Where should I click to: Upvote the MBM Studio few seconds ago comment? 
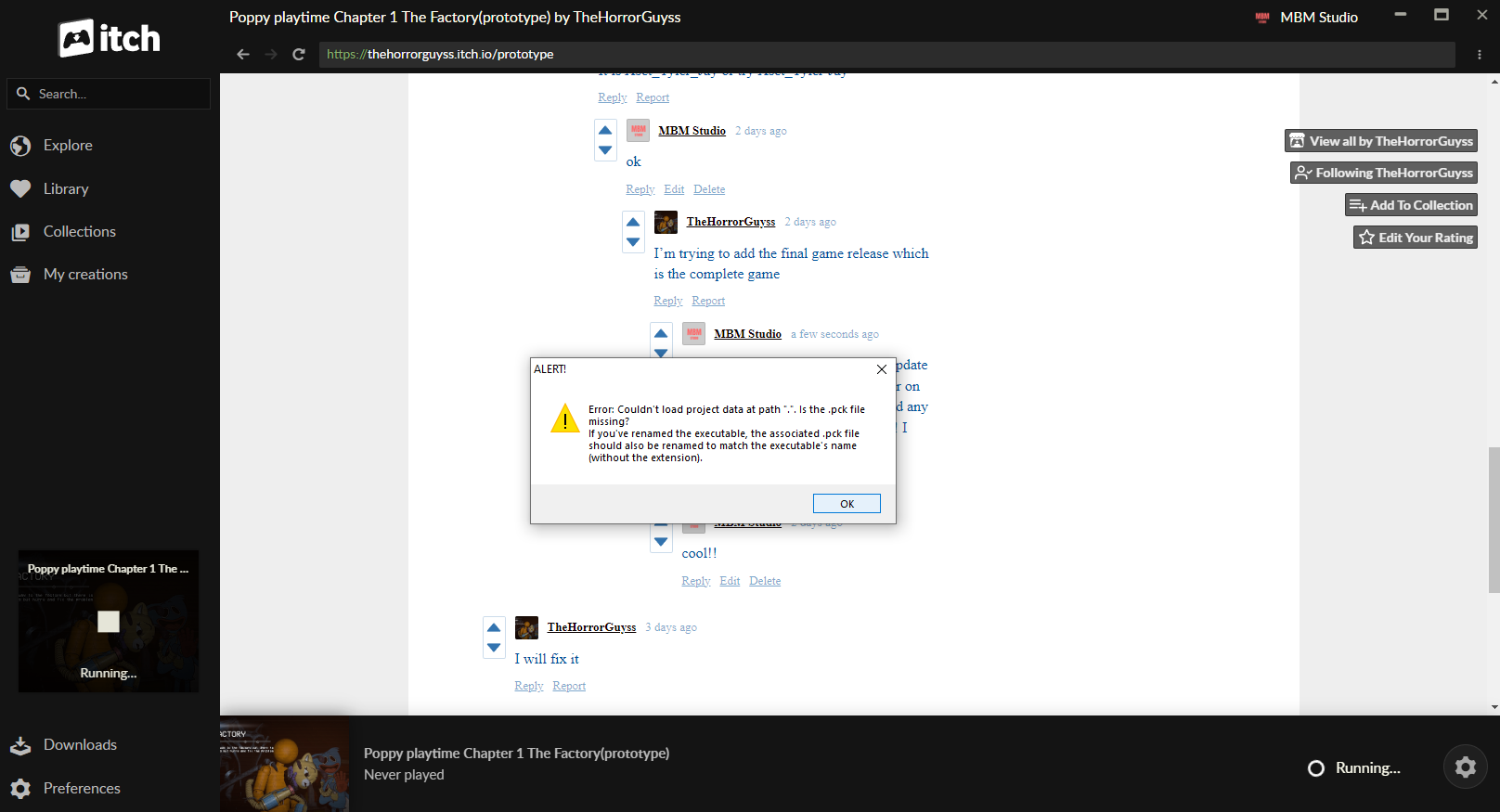click(x=661, y=334)
